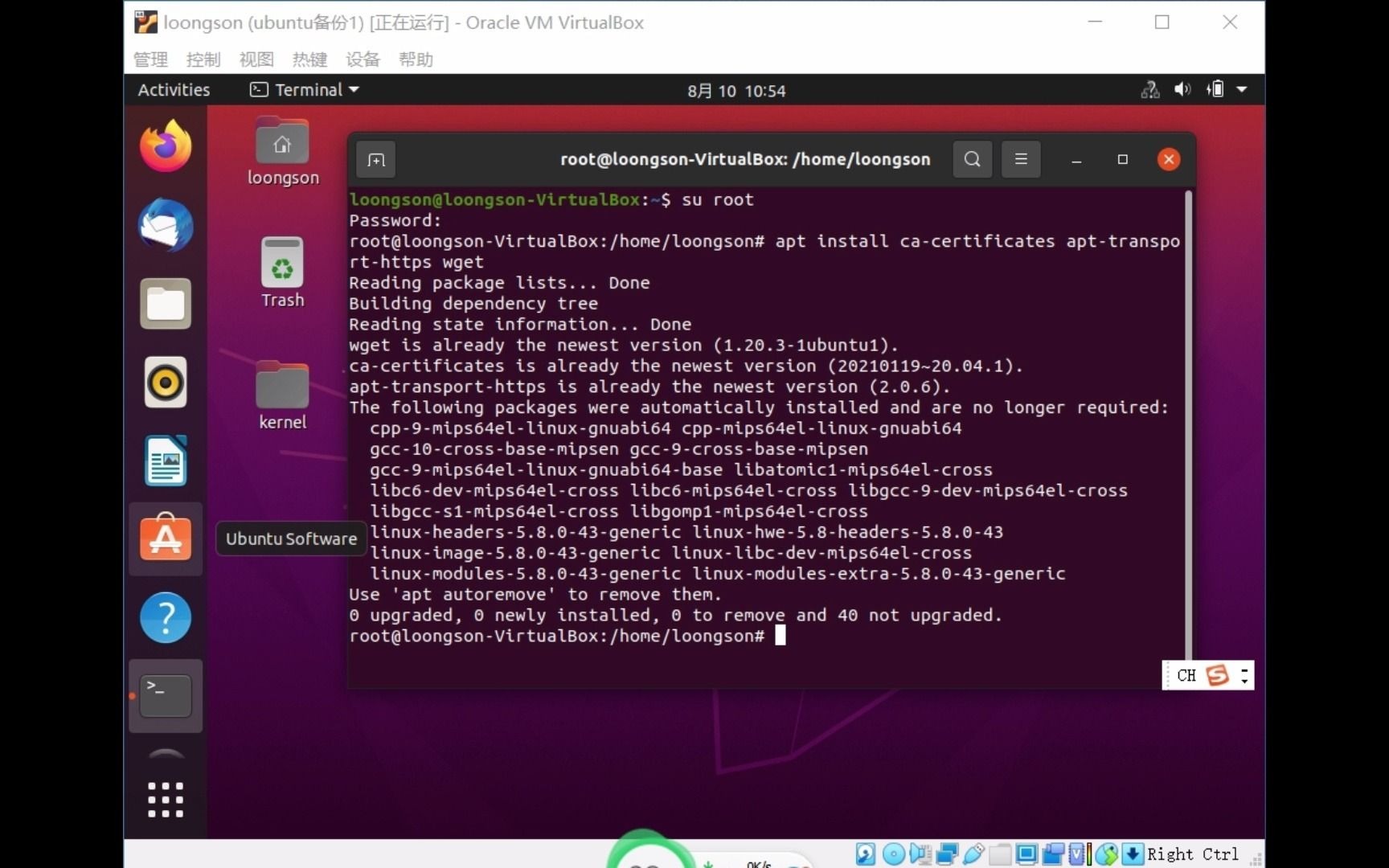Open Firefox from the dock
1389x868 pixels.
pyautogui.click(x=166, y=146)
